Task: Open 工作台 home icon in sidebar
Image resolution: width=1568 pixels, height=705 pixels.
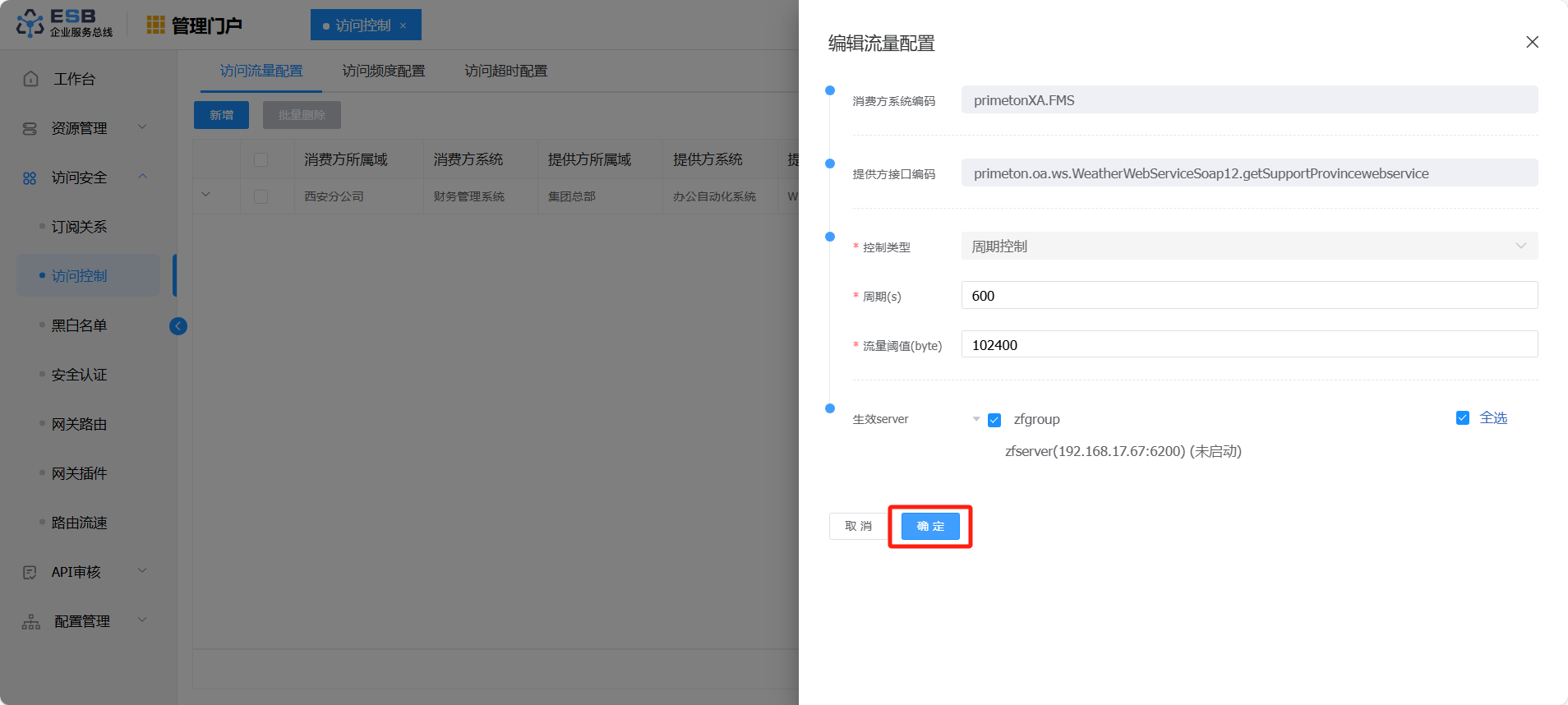Action: (31, 79)
